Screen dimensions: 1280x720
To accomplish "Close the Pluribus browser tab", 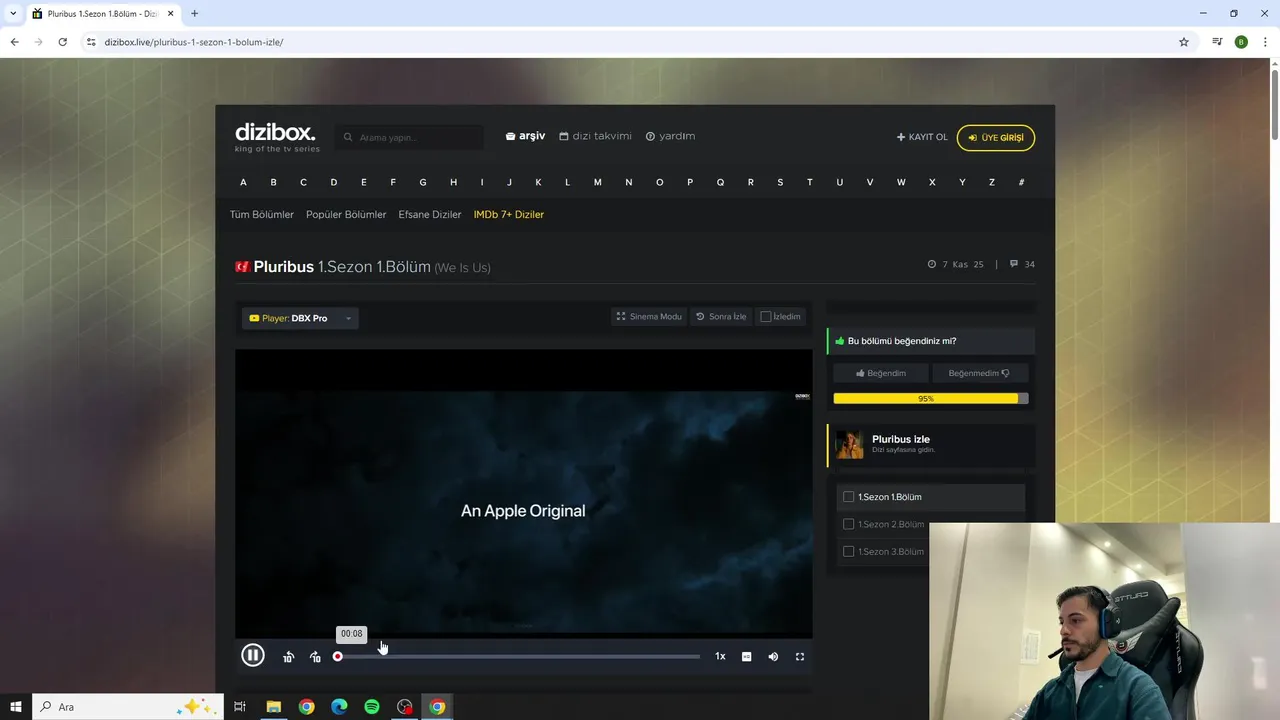I will (x=170, y=14).
